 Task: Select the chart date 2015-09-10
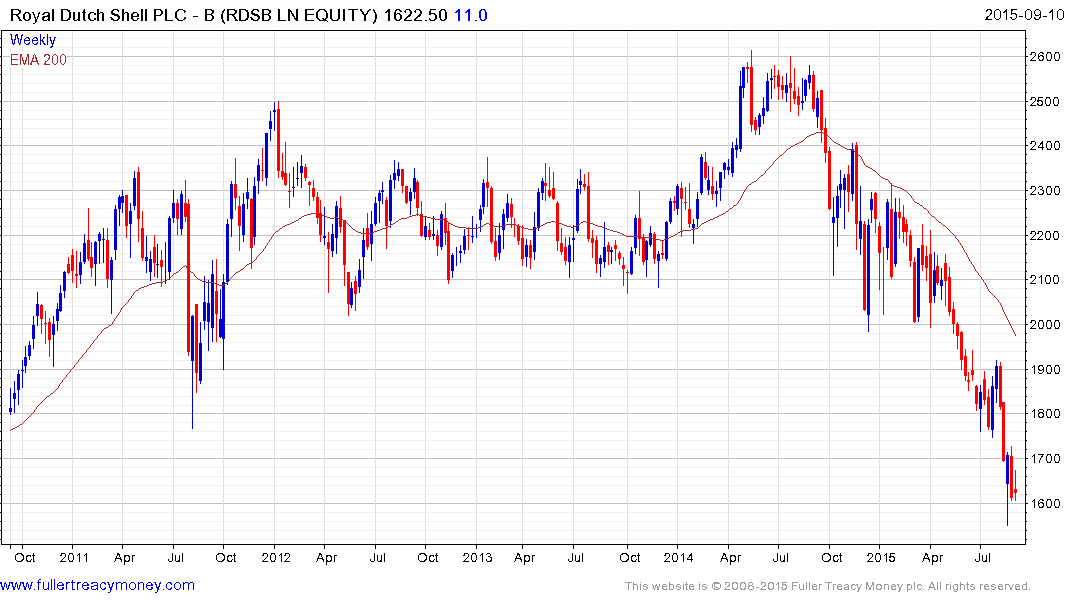(x=1024, y=14)
